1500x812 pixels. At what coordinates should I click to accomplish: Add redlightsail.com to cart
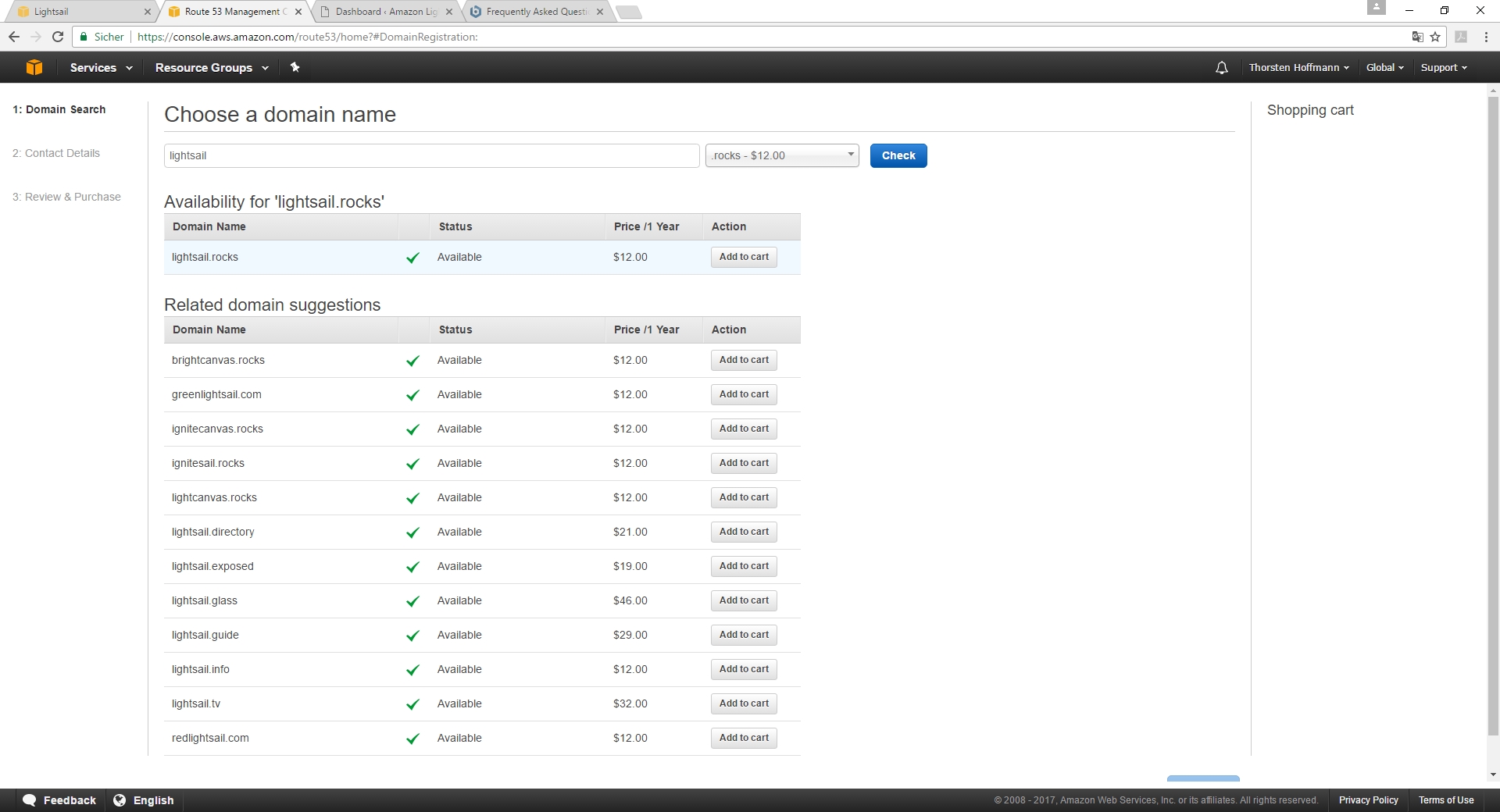click(x=744, y=738)
